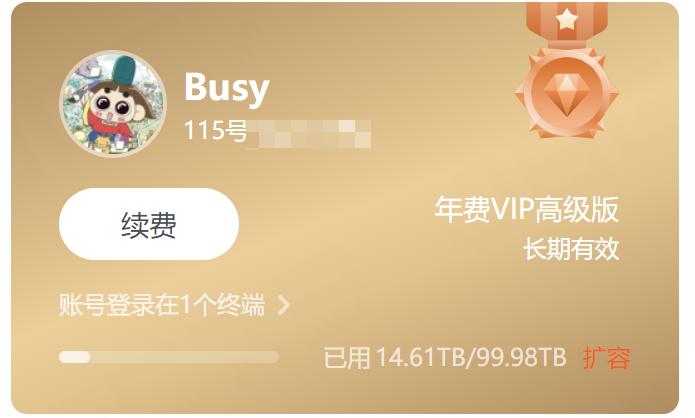
Task: Click the 续费 renew button
Action: 149,224
